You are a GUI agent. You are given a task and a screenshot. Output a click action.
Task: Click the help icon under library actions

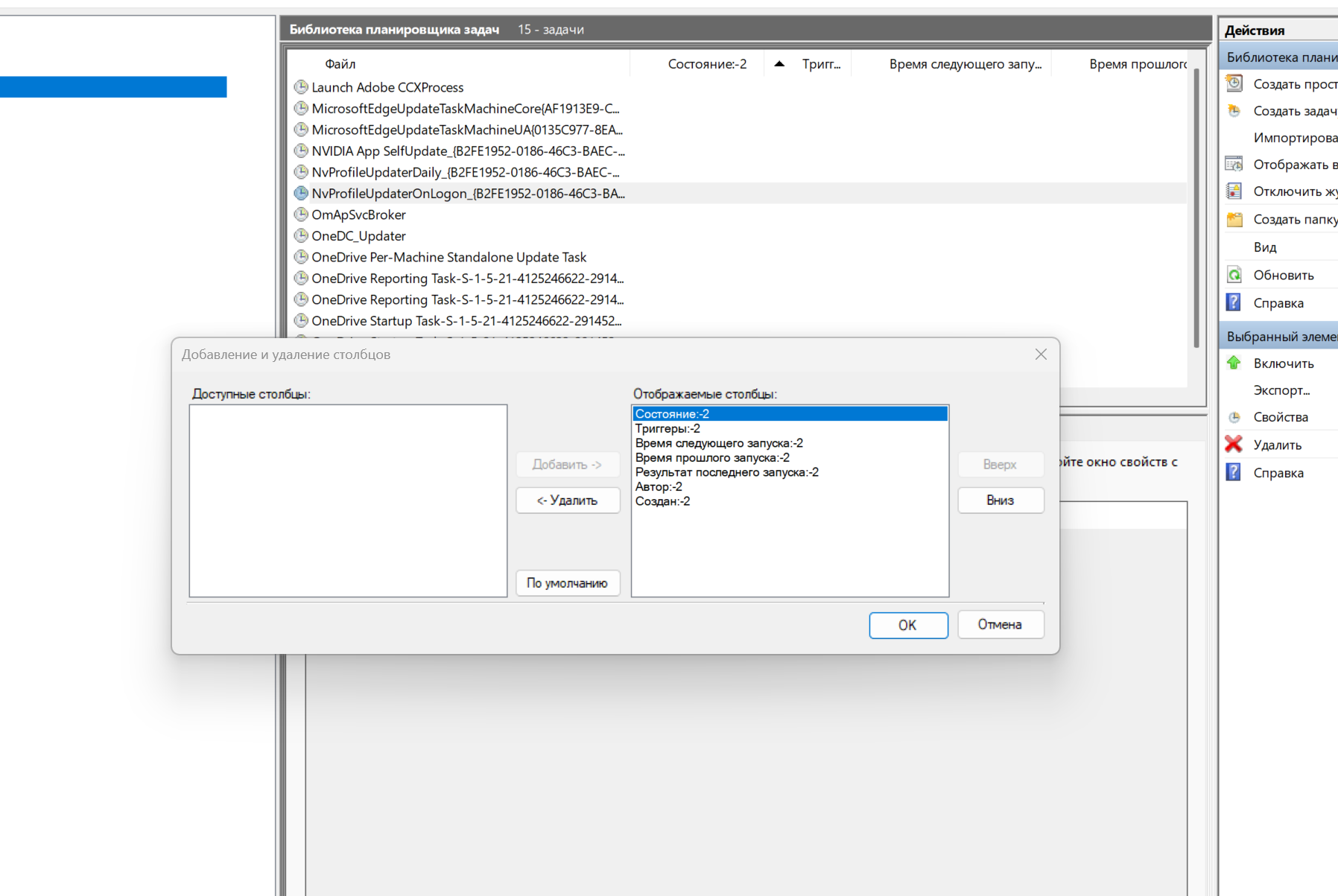[1234, 302]
